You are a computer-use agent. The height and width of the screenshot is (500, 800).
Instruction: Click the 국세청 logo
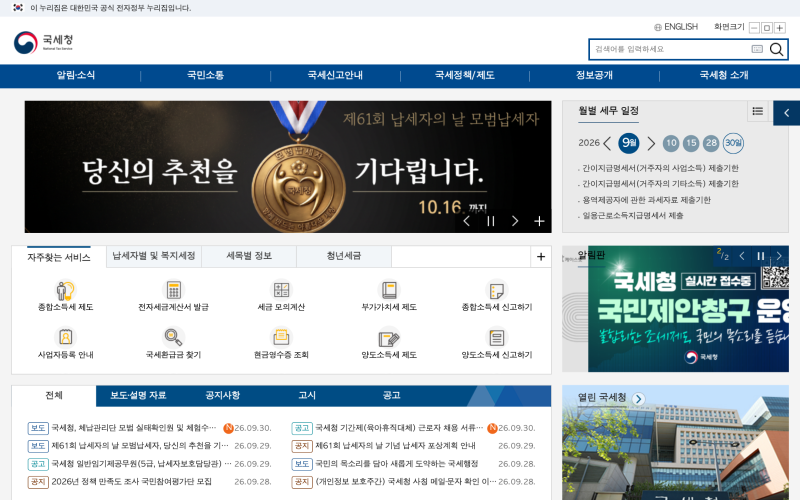pyautogui.click(x=43, y=42)
